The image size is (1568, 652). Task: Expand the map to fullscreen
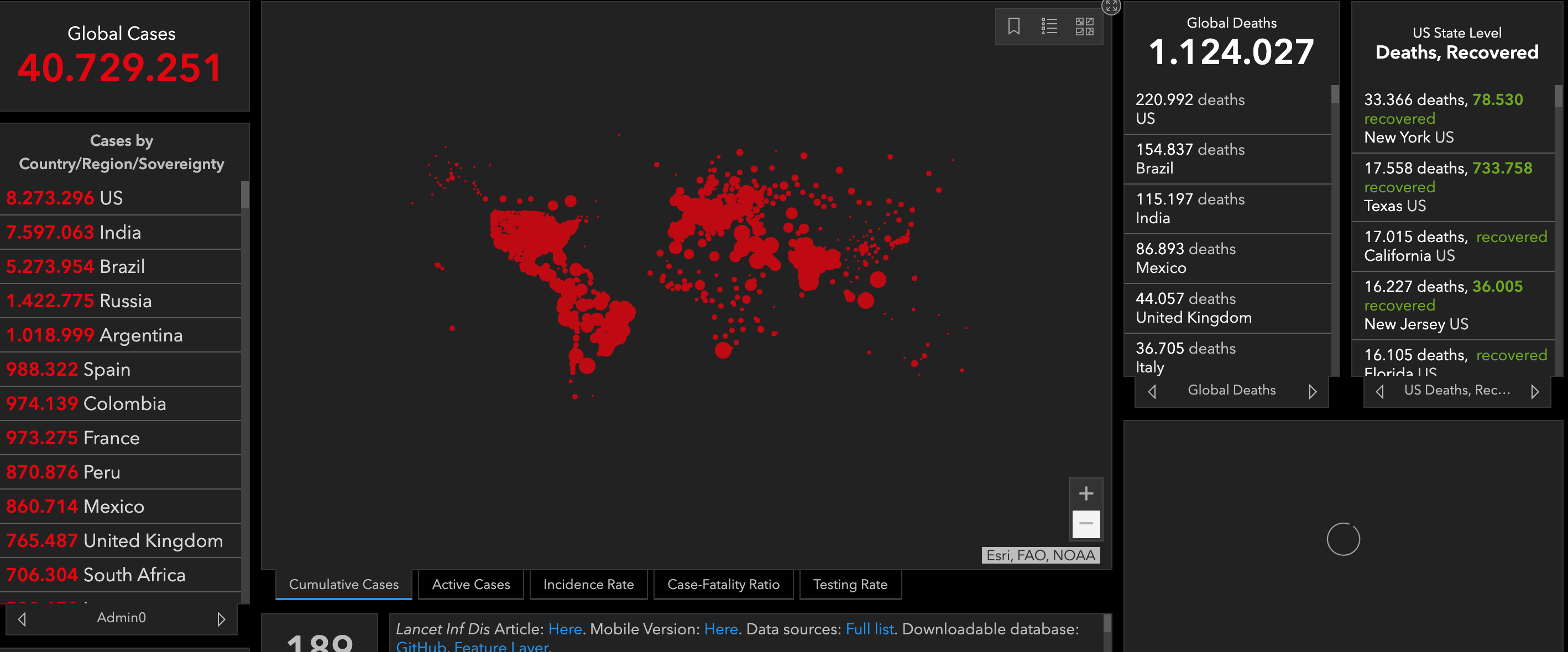[x=1111, y=6]
